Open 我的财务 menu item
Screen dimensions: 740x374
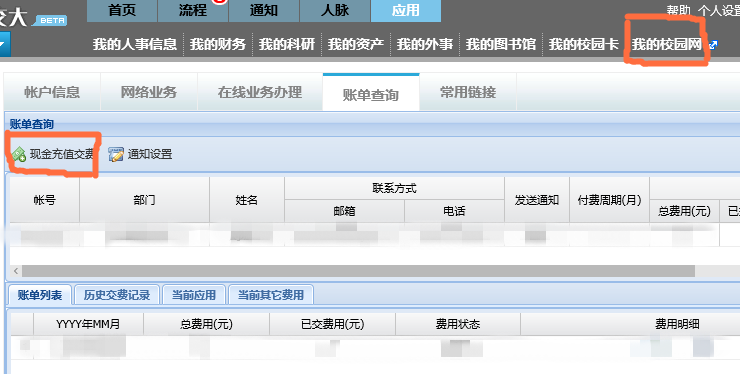[218, 44]
